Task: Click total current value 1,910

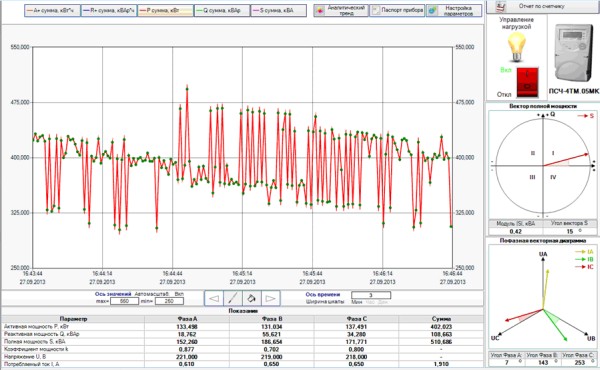Action: [441, 364]
